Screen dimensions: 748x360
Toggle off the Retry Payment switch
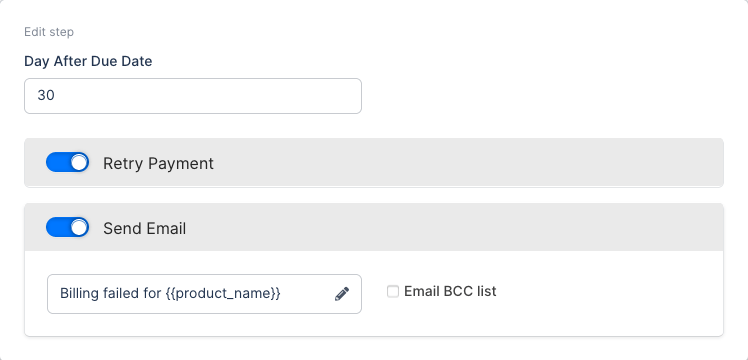[67, 163]
